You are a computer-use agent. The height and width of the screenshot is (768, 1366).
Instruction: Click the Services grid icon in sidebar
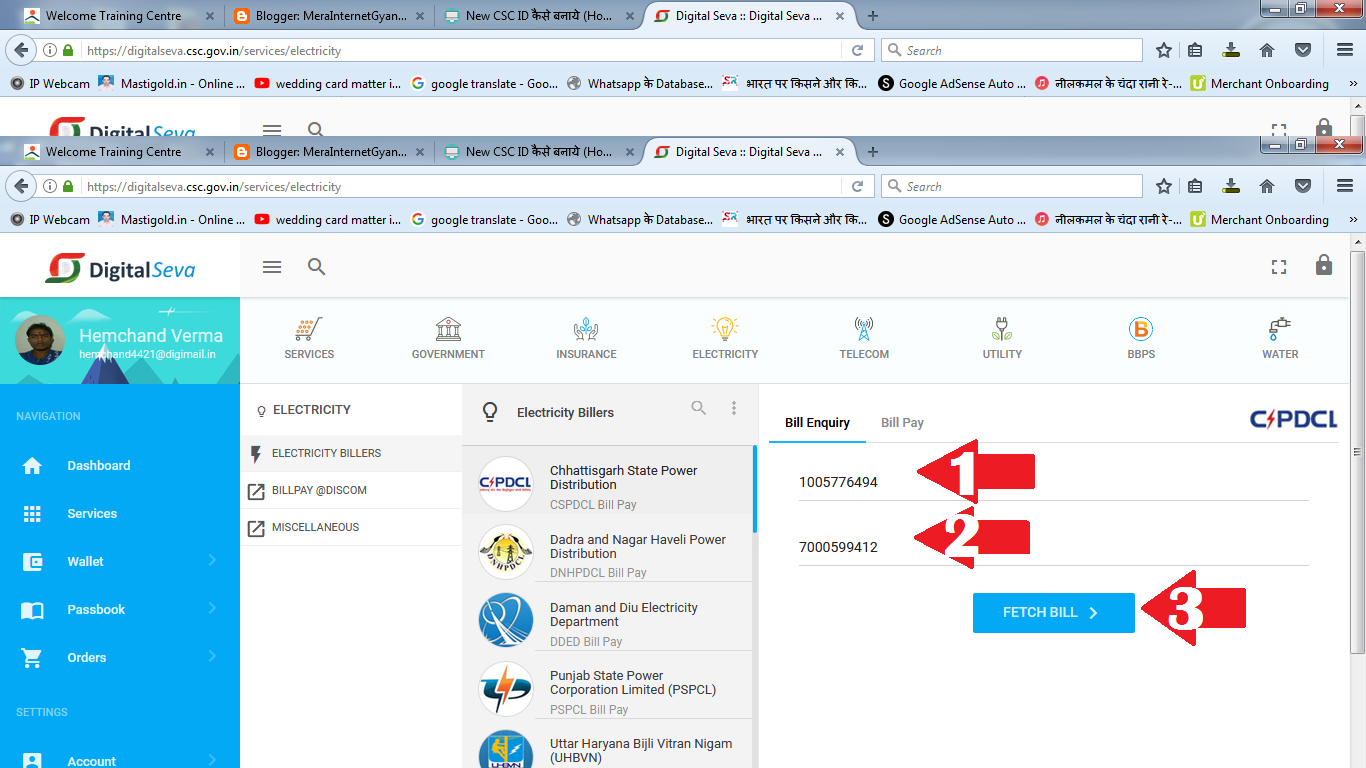(33, 514)
